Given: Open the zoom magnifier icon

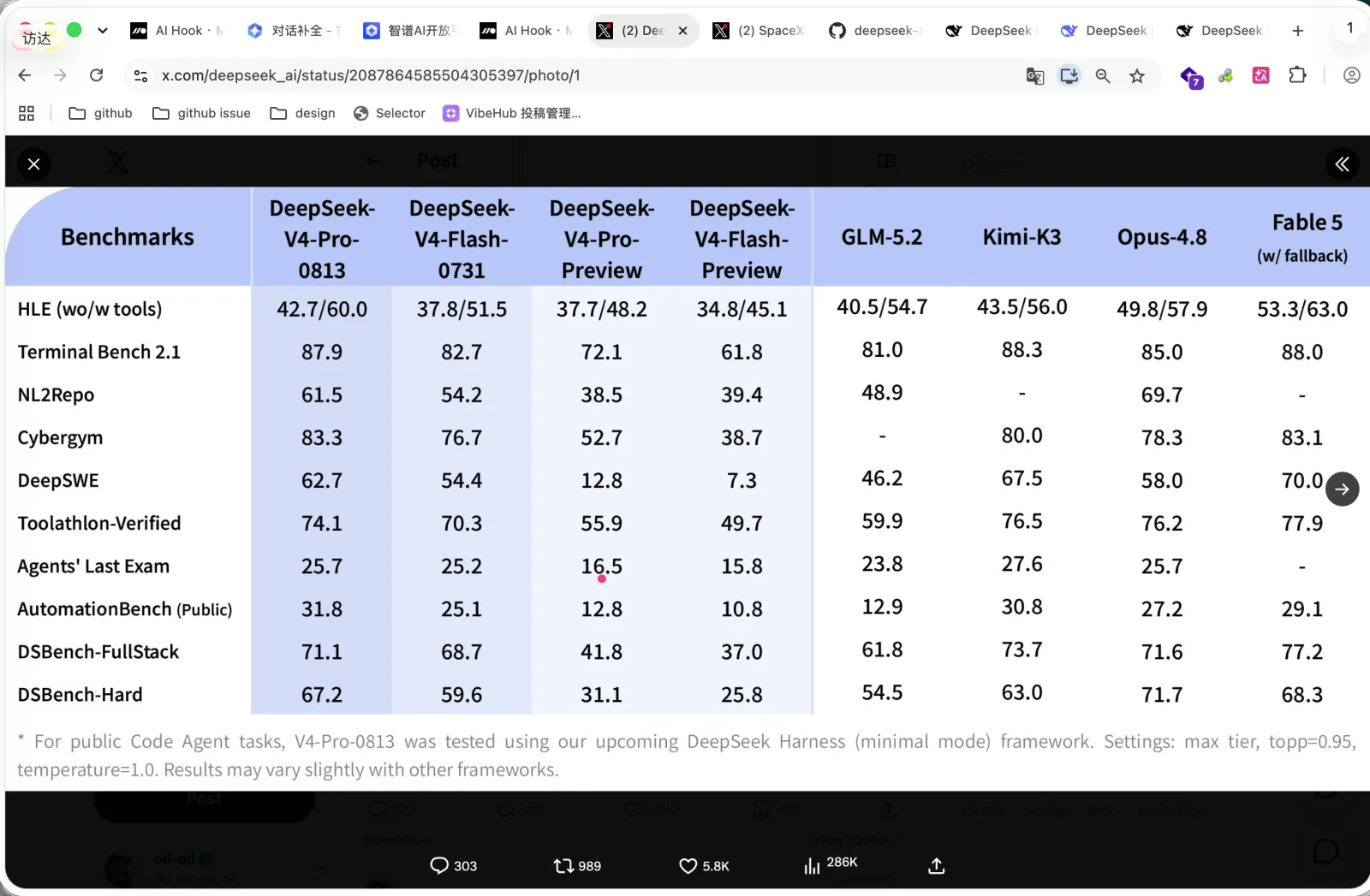Looking at the screenshot, I should tap(1103, 75).
